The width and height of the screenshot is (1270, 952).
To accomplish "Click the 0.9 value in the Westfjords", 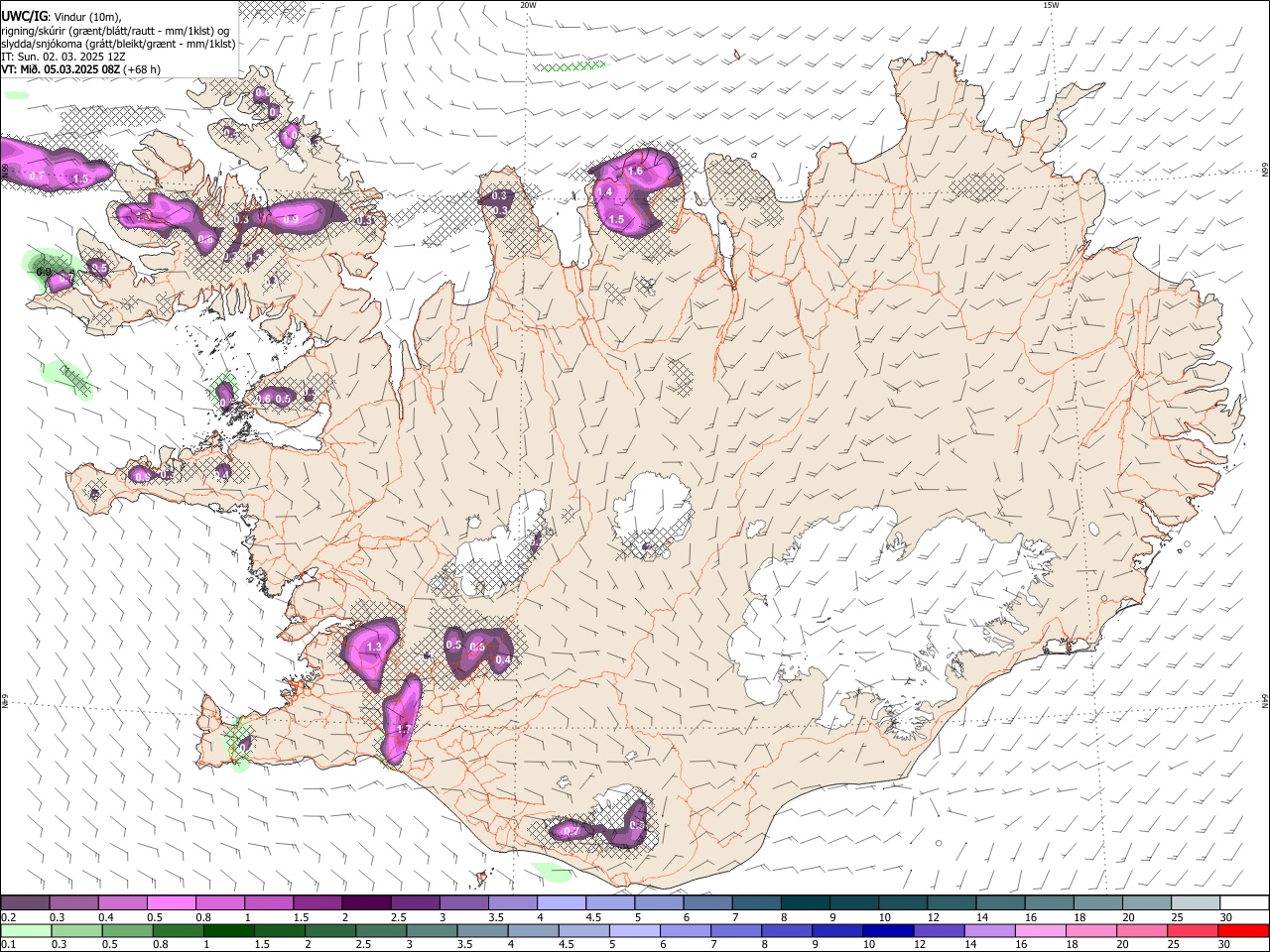I will [x=291, y=219].
